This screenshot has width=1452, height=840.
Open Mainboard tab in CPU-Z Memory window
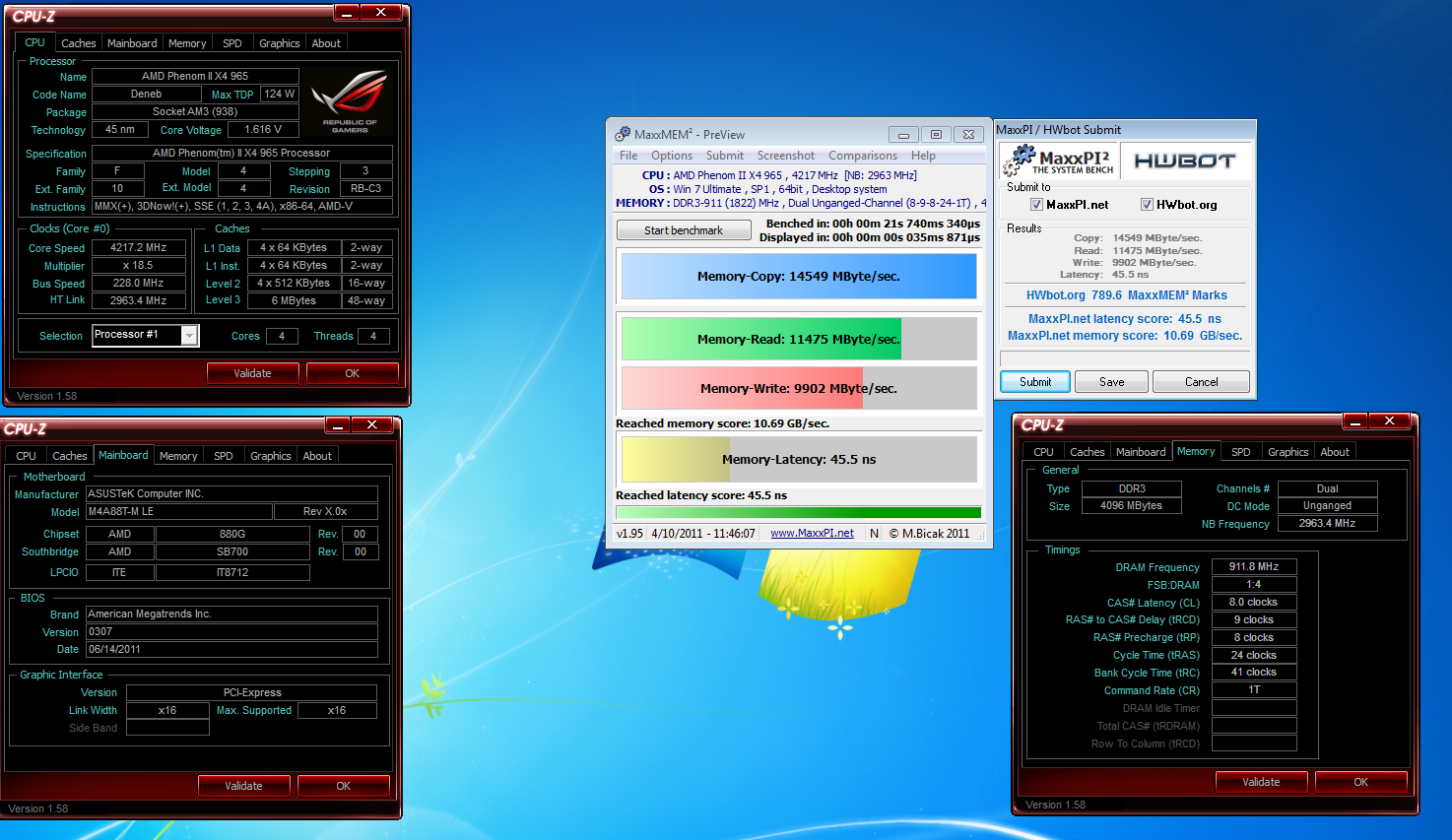(1141, 452)
